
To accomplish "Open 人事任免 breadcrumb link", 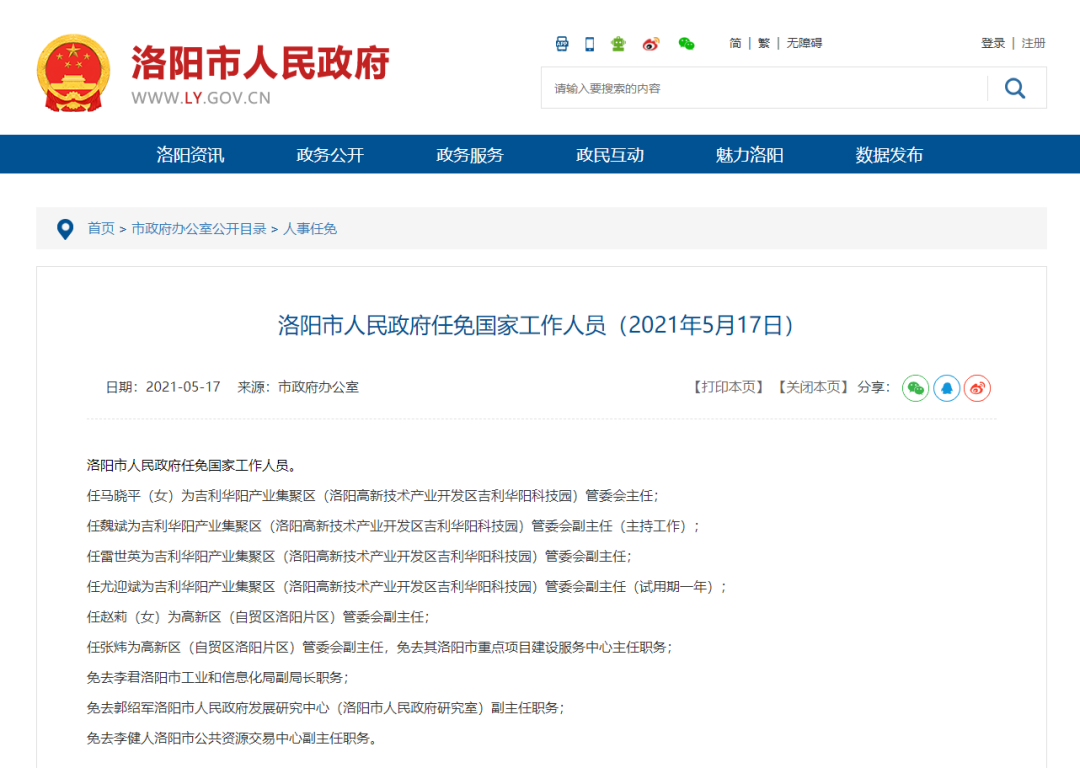I will 310,229.
